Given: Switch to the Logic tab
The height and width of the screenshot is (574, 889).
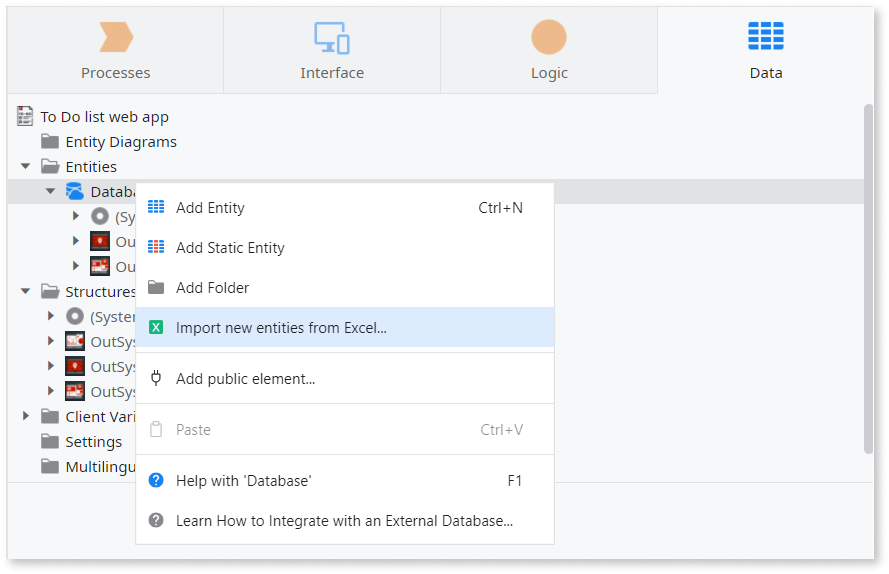Looking at the screenshot, I should click(548, 48).
